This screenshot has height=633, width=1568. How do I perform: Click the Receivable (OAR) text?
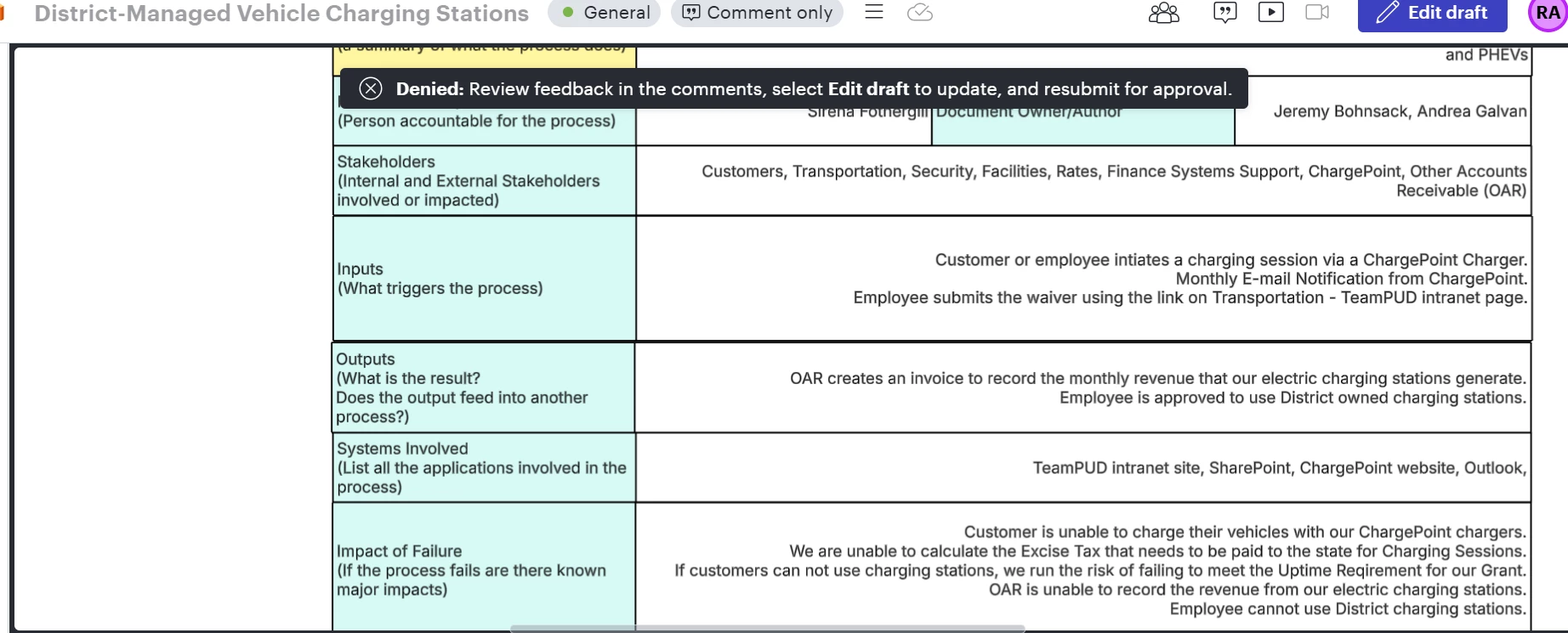pos(1461,190)
